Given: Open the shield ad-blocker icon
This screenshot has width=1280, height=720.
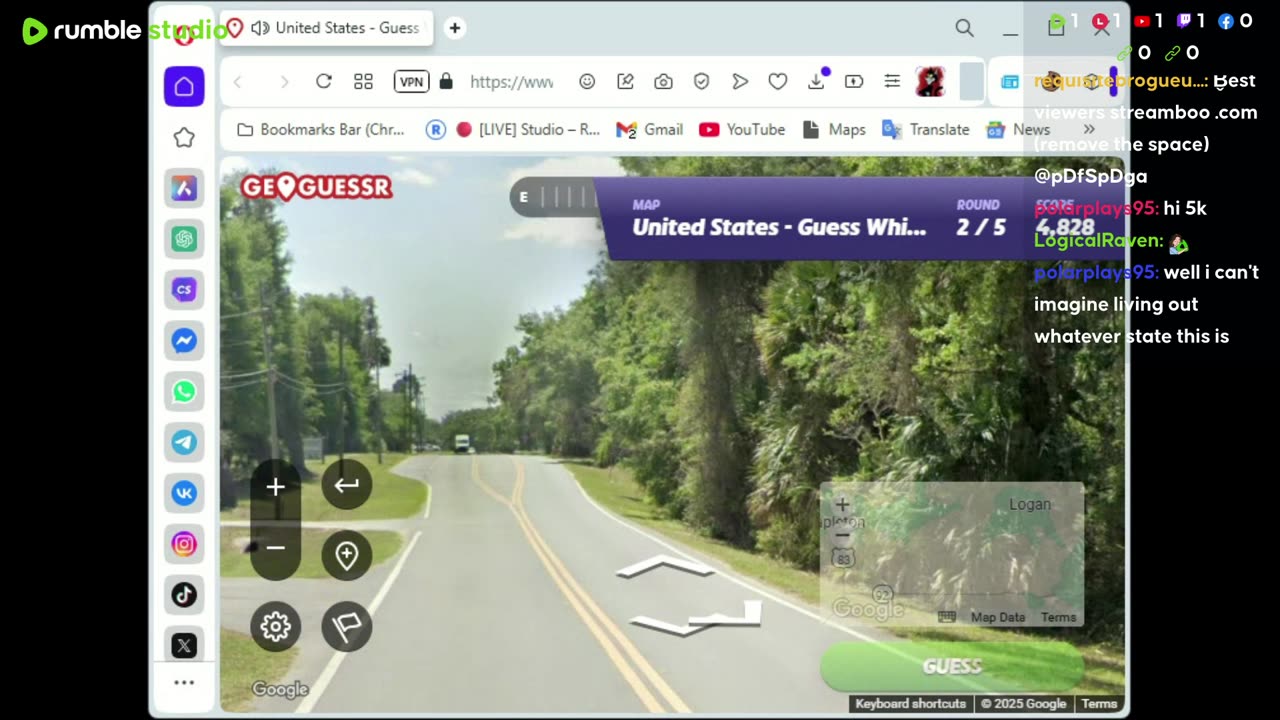Looking at the screenshot, I should click(701, 81).
